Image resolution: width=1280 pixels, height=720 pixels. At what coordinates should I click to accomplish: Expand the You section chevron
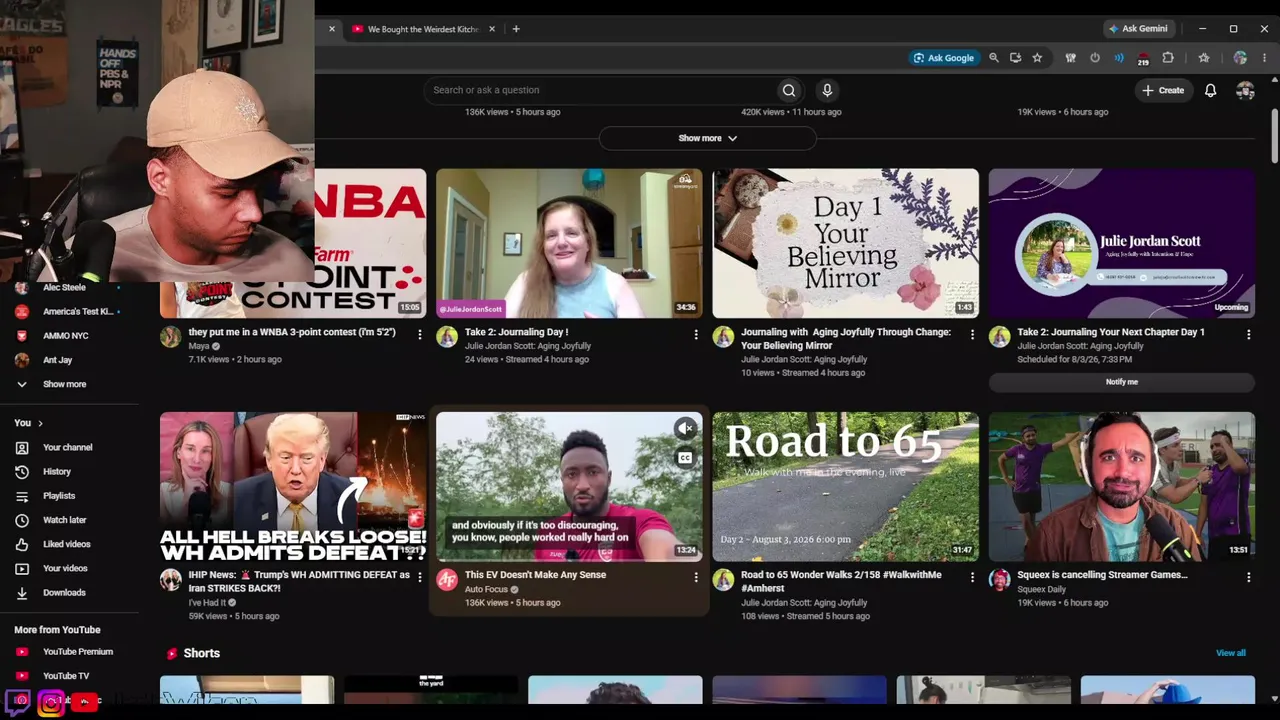click(40, 423)
